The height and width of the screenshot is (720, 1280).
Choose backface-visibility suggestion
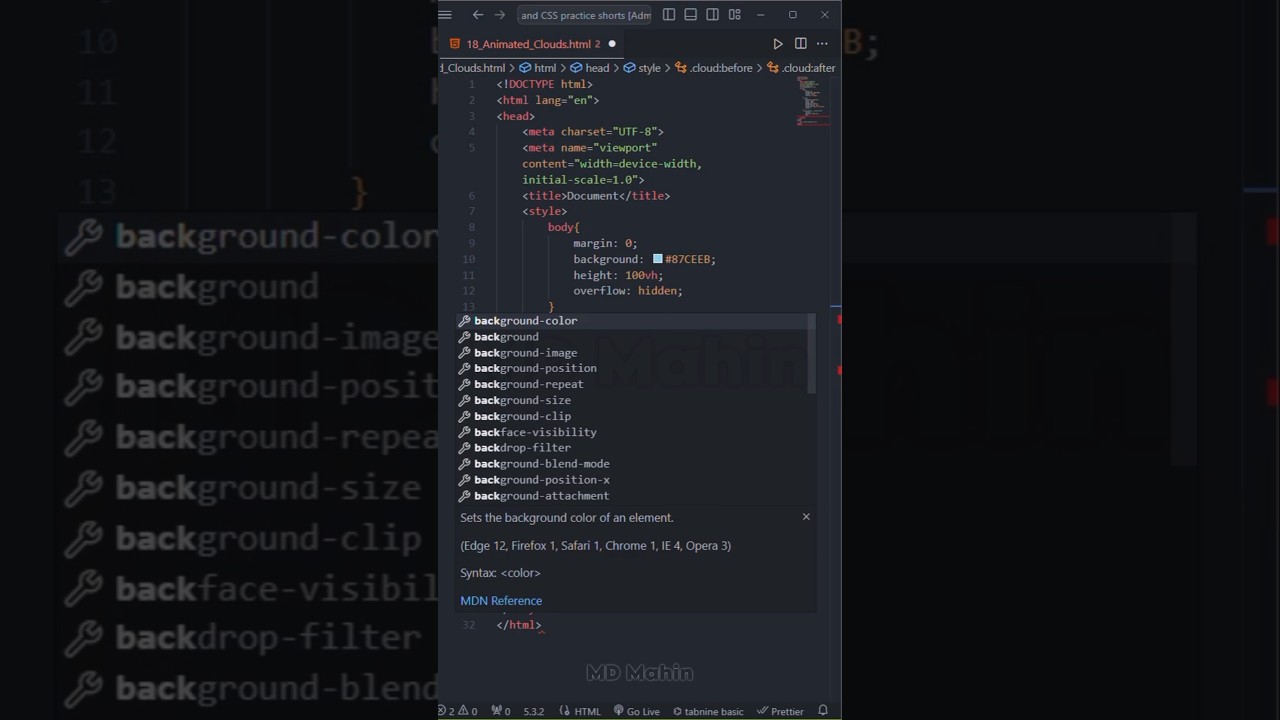(635, 432)
